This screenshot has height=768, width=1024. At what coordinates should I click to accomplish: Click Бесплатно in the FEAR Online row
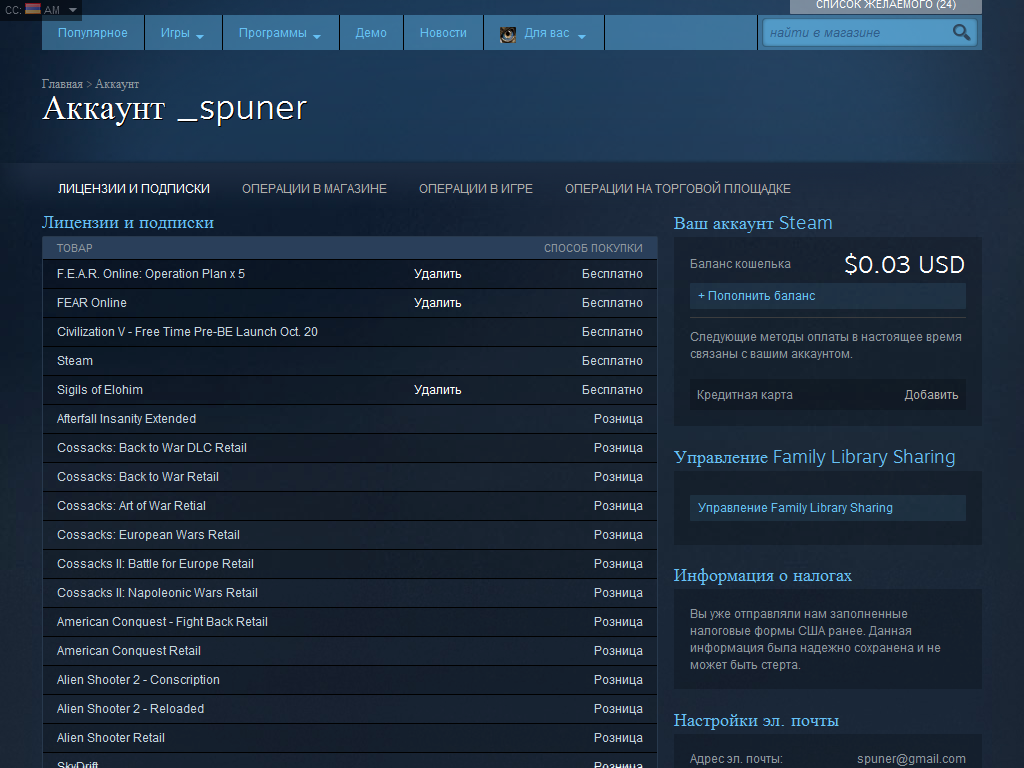click(x=612, y=302)
